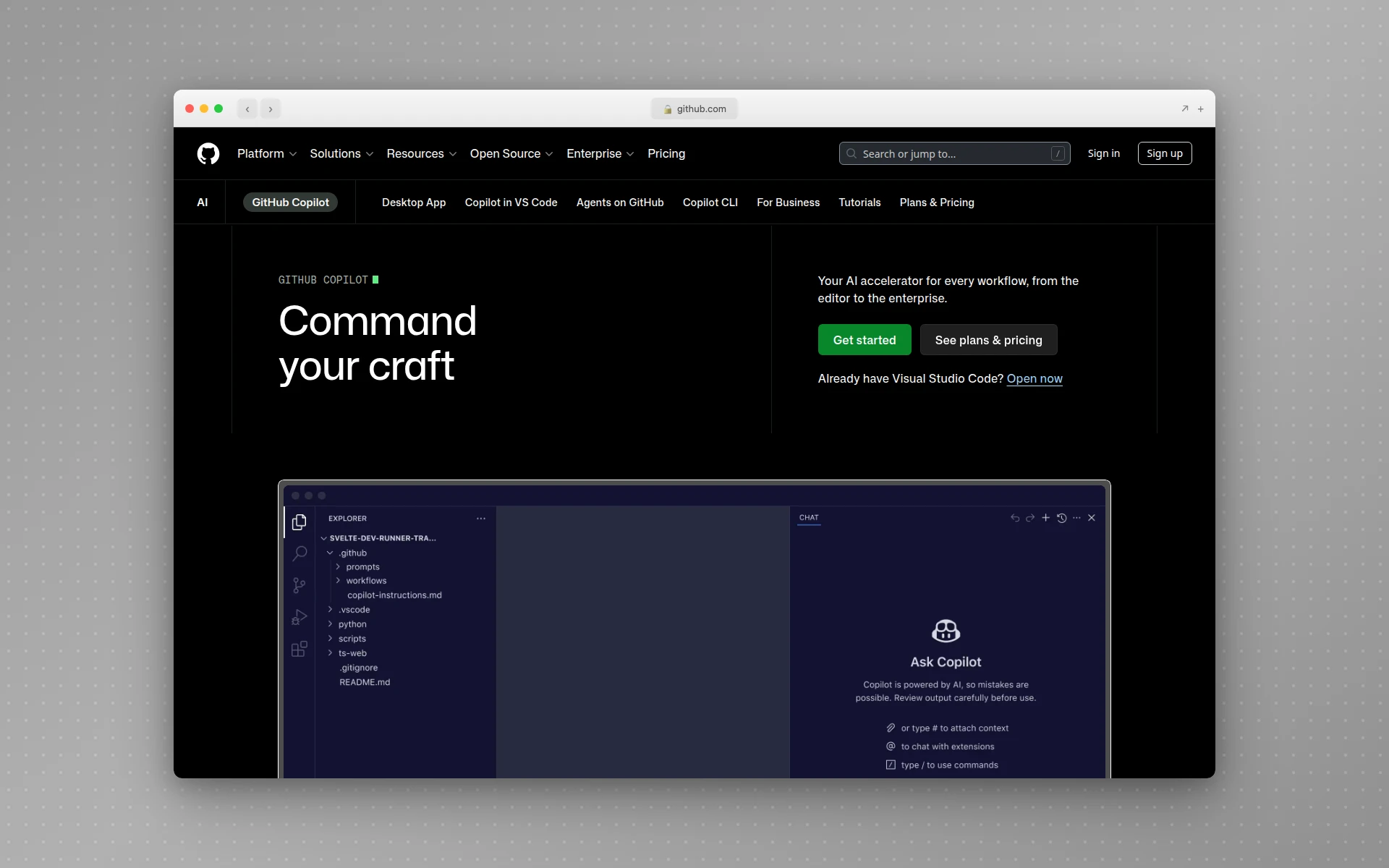Open the Run and Debug icon in the sidebar

click(299, 617)
